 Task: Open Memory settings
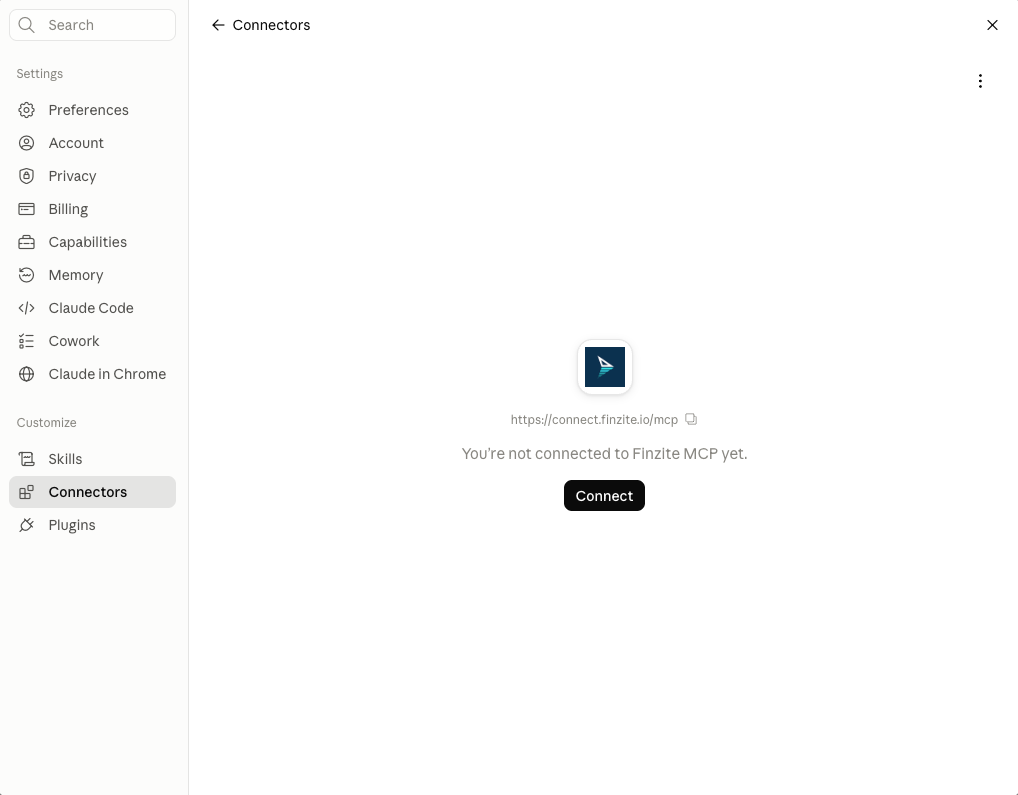tap(92, 275)
